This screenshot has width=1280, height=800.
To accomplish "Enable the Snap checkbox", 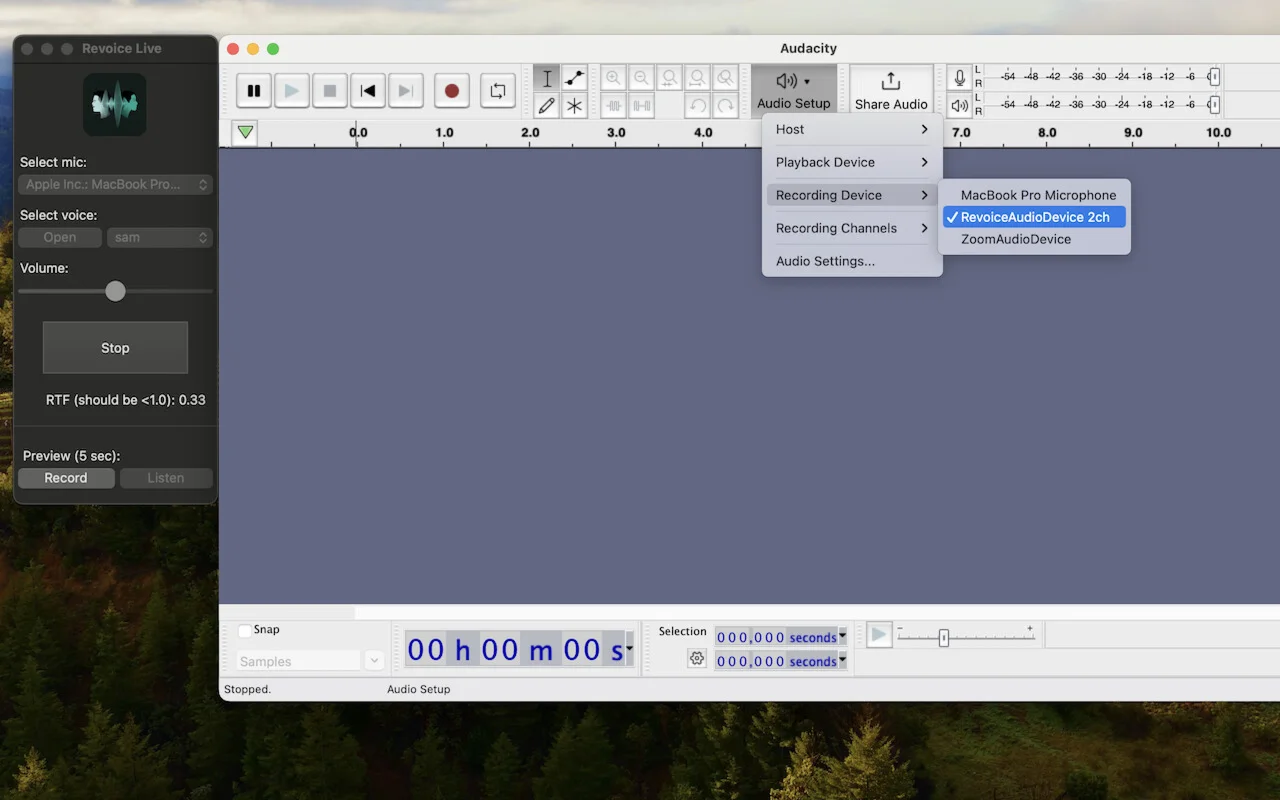I will tap(245, 630).
